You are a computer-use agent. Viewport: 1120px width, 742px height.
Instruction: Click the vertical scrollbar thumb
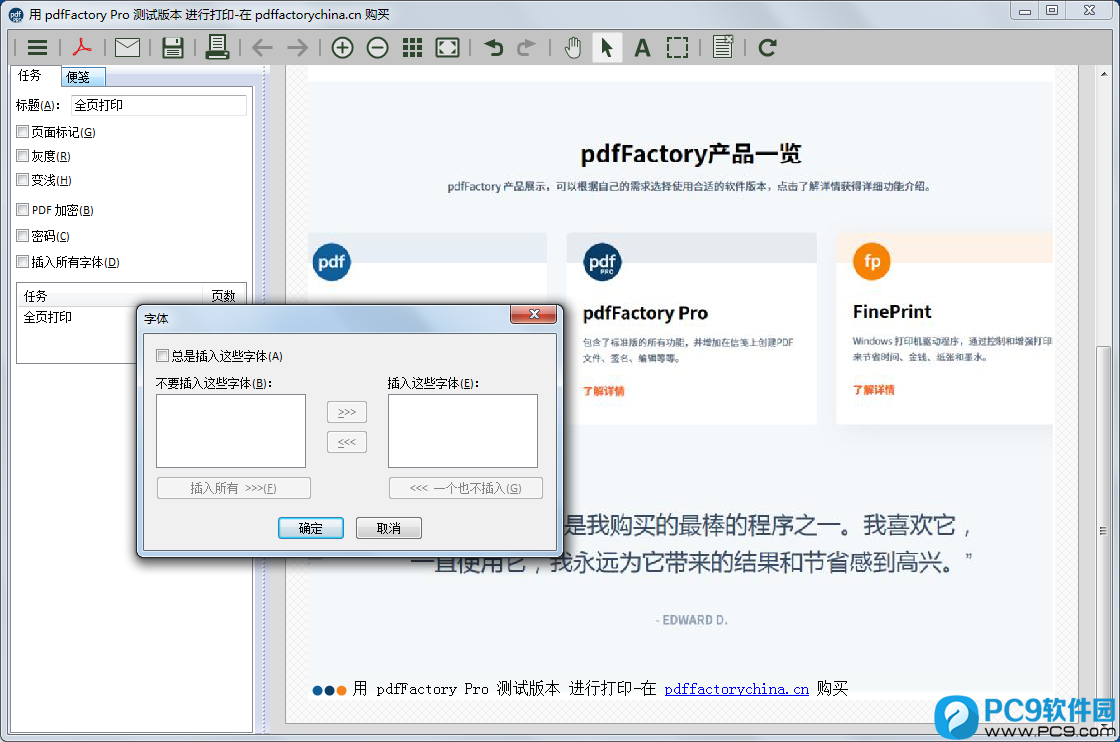point(1104,531)
